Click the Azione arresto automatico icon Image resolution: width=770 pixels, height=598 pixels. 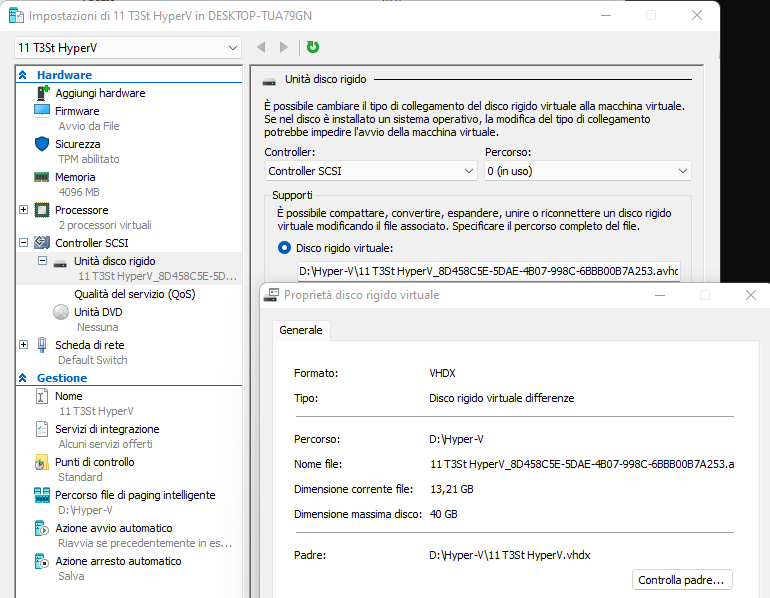click(x=42, y=561)
